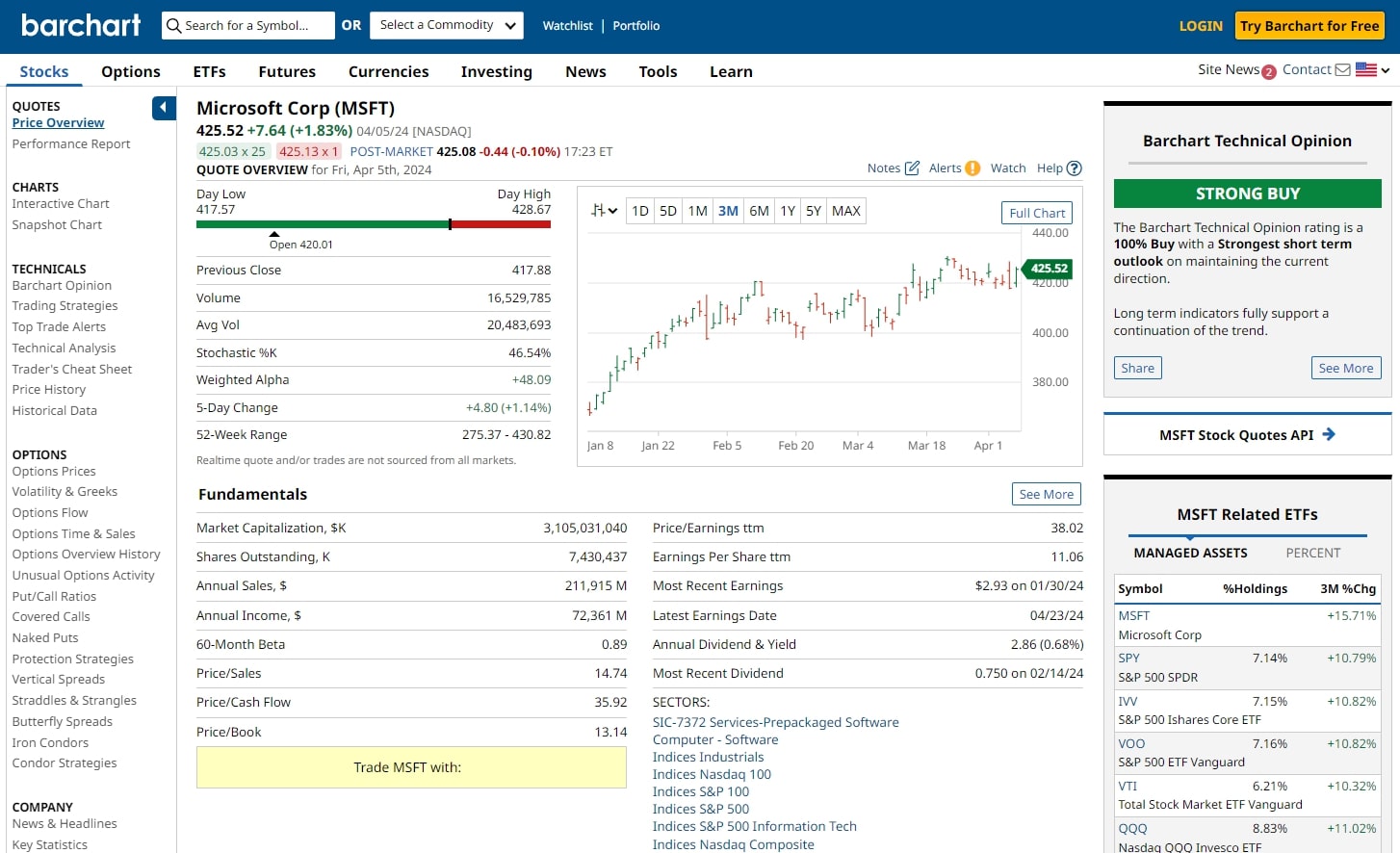Open the Currencies menu
Image resolution: width=1400 pixels, height=853 pixels.
[389, 71]
